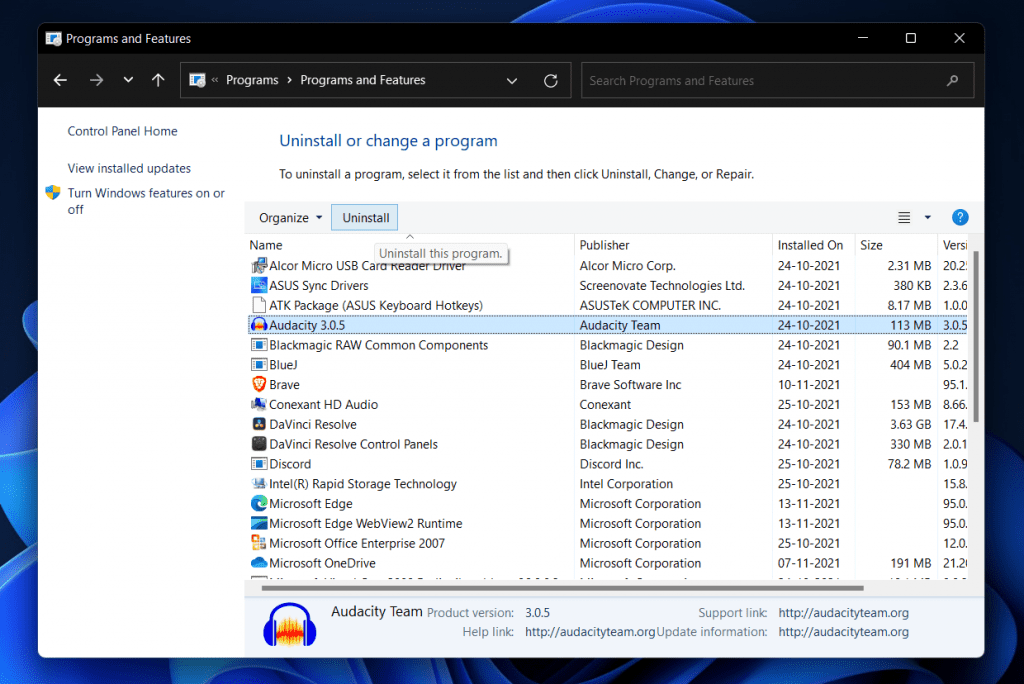Click the Uninstall button
The height and width of the screenshot is (684, 1024).
(x=364, y=217)
